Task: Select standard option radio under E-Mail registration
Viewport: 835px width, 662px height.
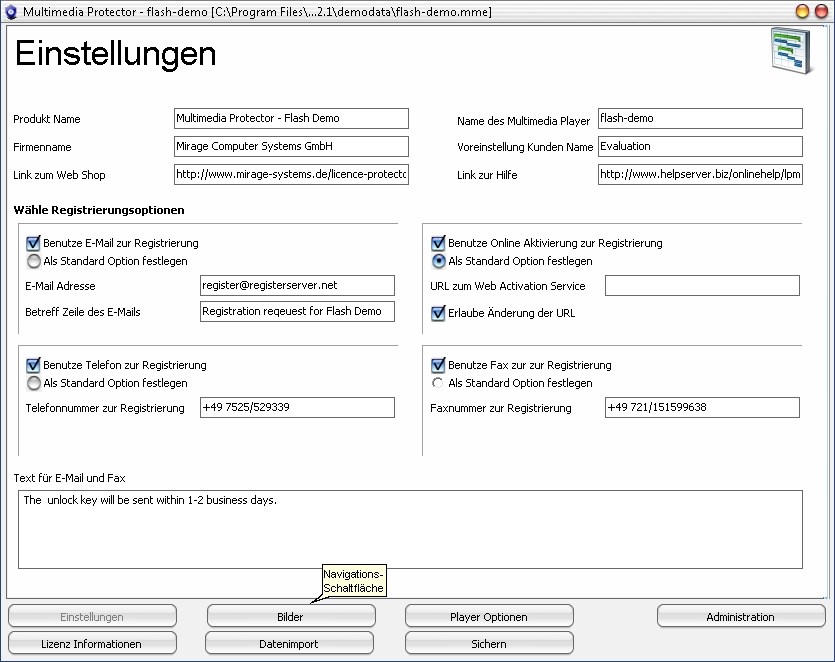Action: point(34,261)
